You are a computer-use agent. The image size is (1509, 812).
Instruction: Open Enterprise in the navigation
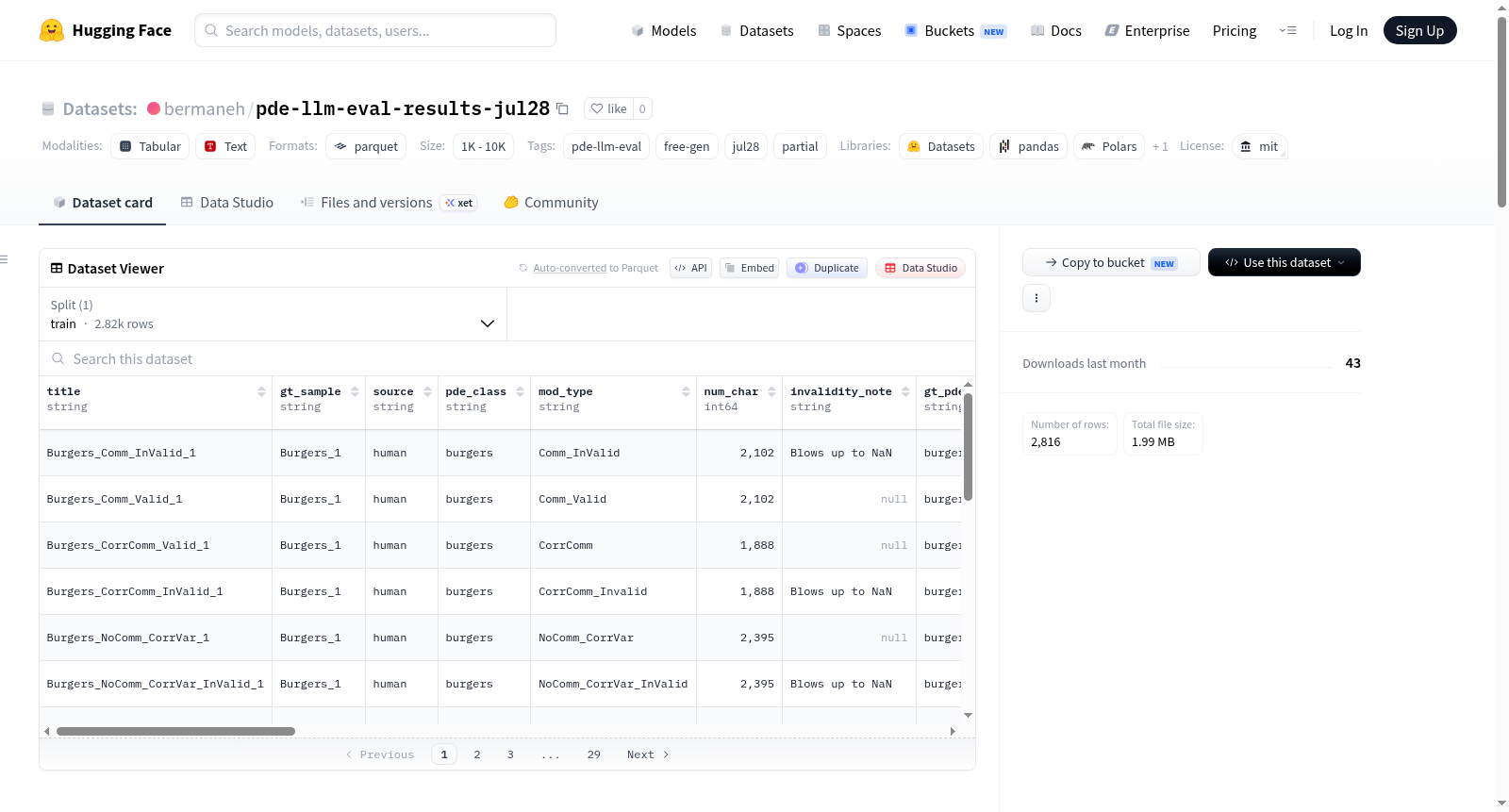click(x=1147, y=30)
